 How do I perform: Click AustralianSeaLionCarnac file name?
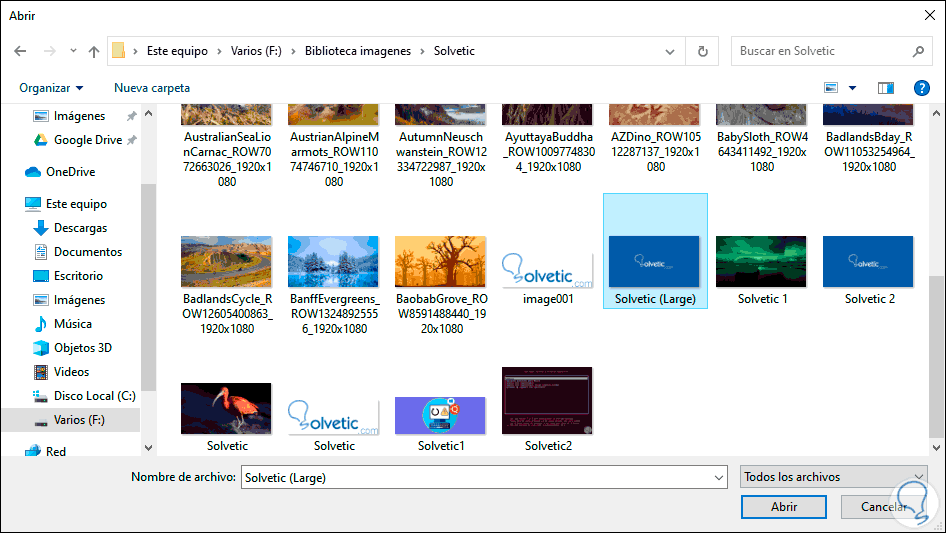point(227,159)
